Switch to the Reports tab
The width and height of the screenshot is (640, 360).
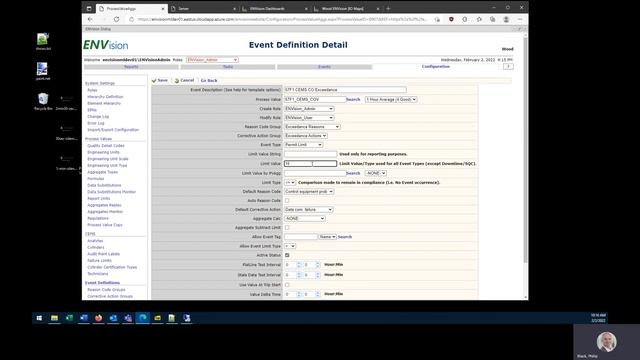(x=131, y=67)
